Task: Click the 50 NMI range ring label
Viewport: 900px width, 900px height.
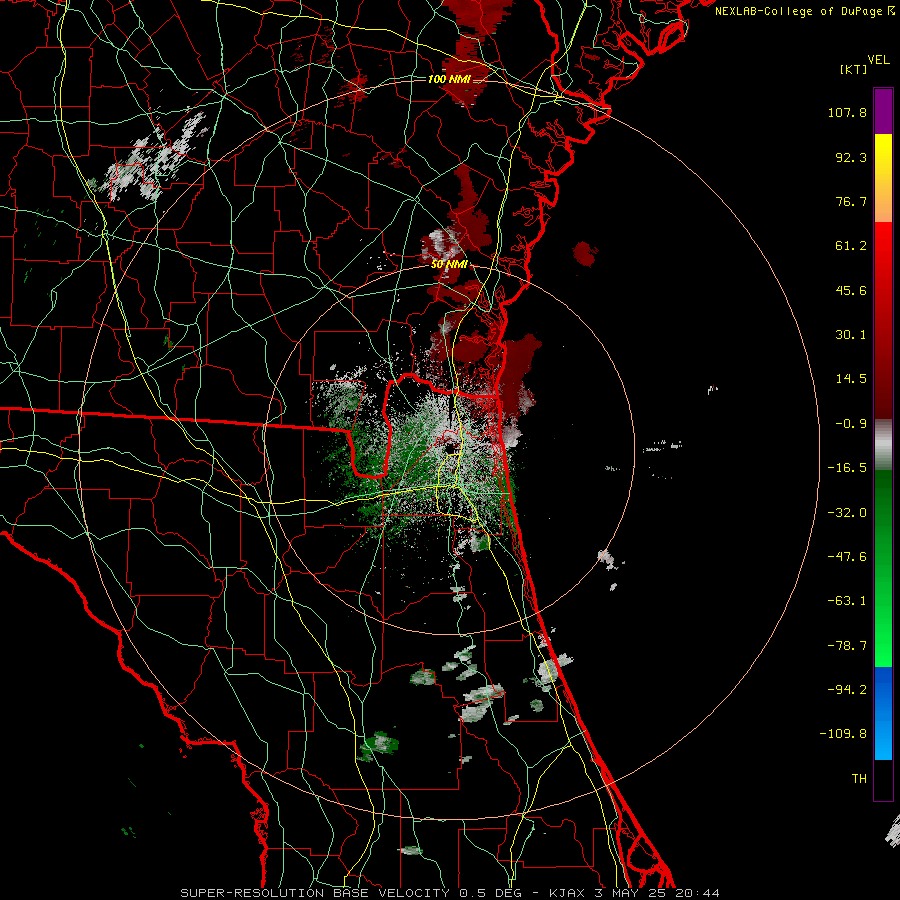Action: pyautogui.click(x=449, y=264)
